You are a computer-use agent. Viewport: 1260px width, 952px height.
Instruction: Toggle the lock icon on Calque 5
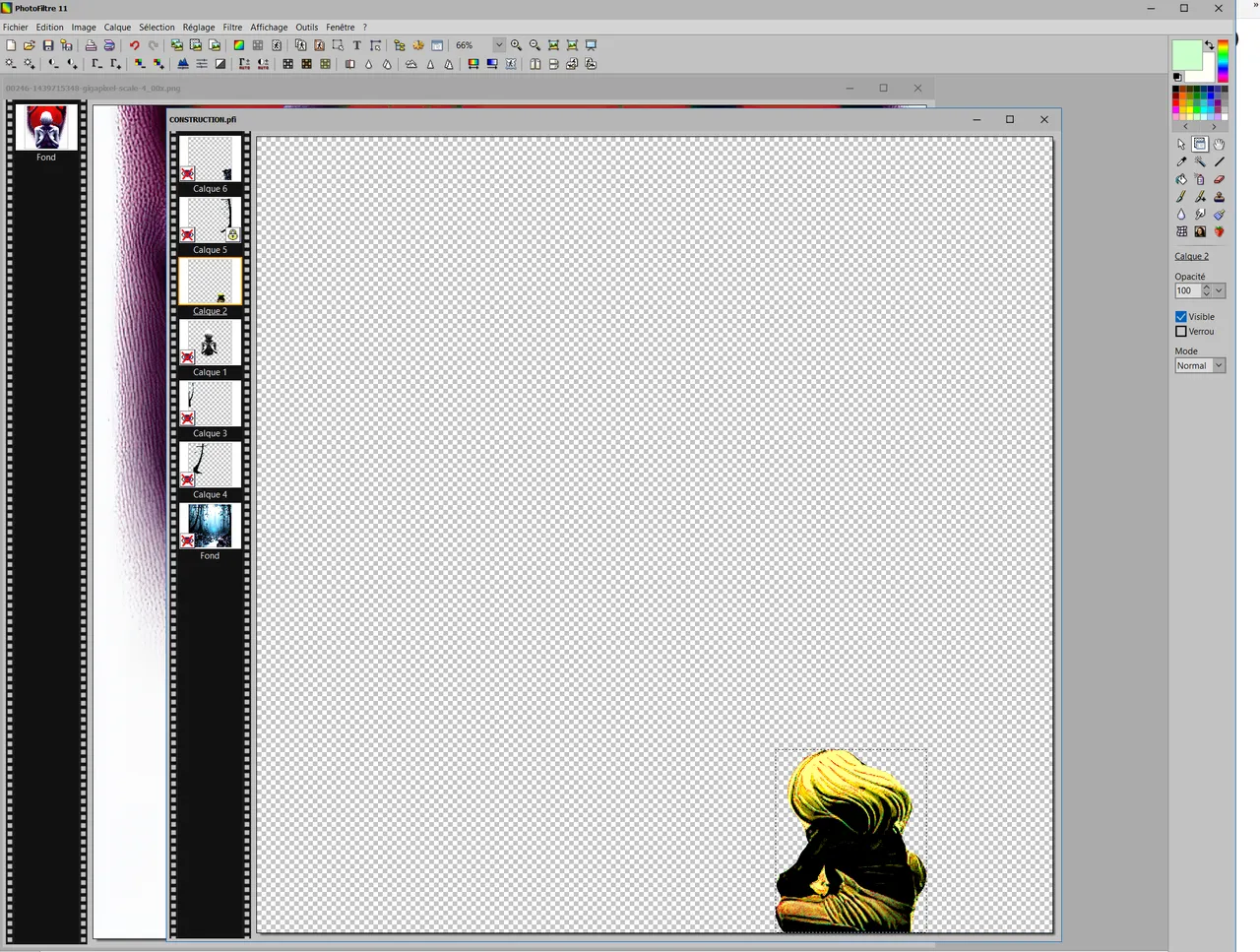[x=232, y=235]
